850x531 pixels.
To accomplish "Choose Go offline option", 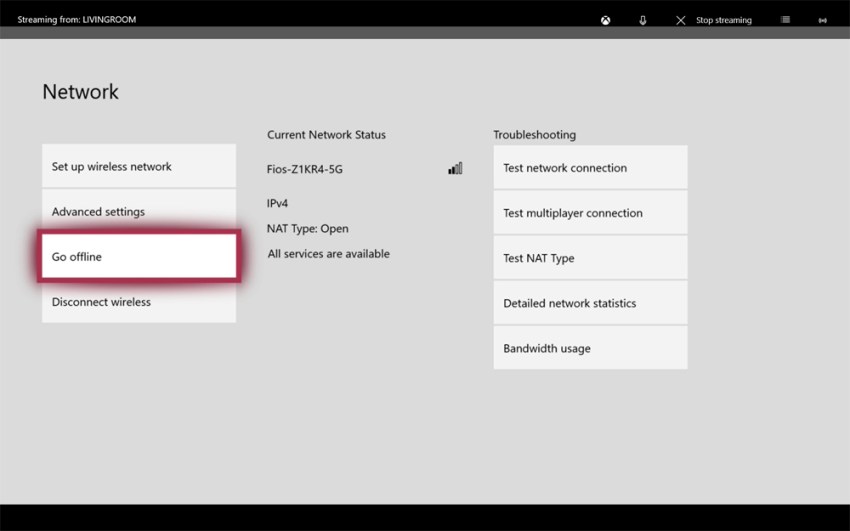I will pos(139,256).
